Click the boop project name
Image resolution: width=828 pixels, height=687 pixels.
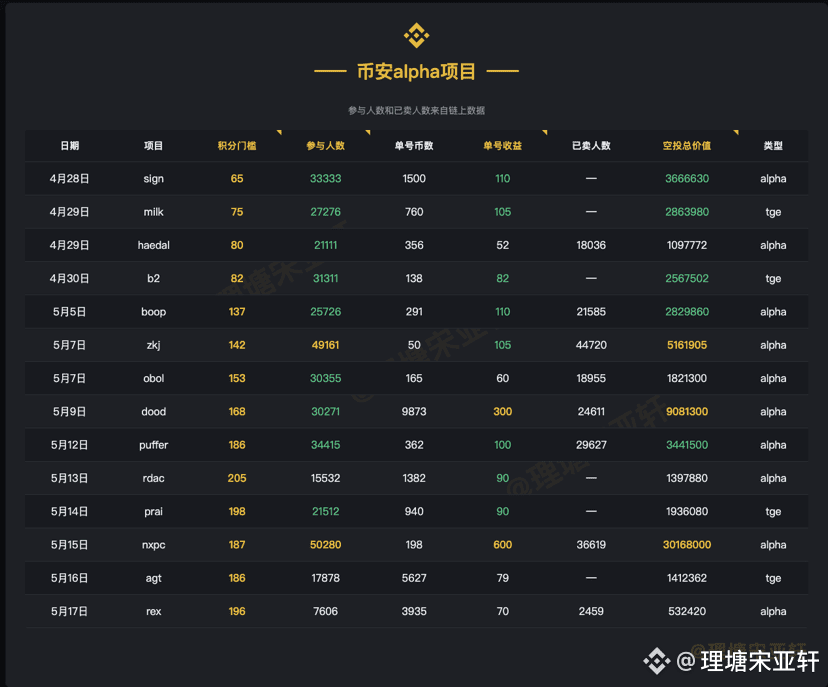point(154,312)
